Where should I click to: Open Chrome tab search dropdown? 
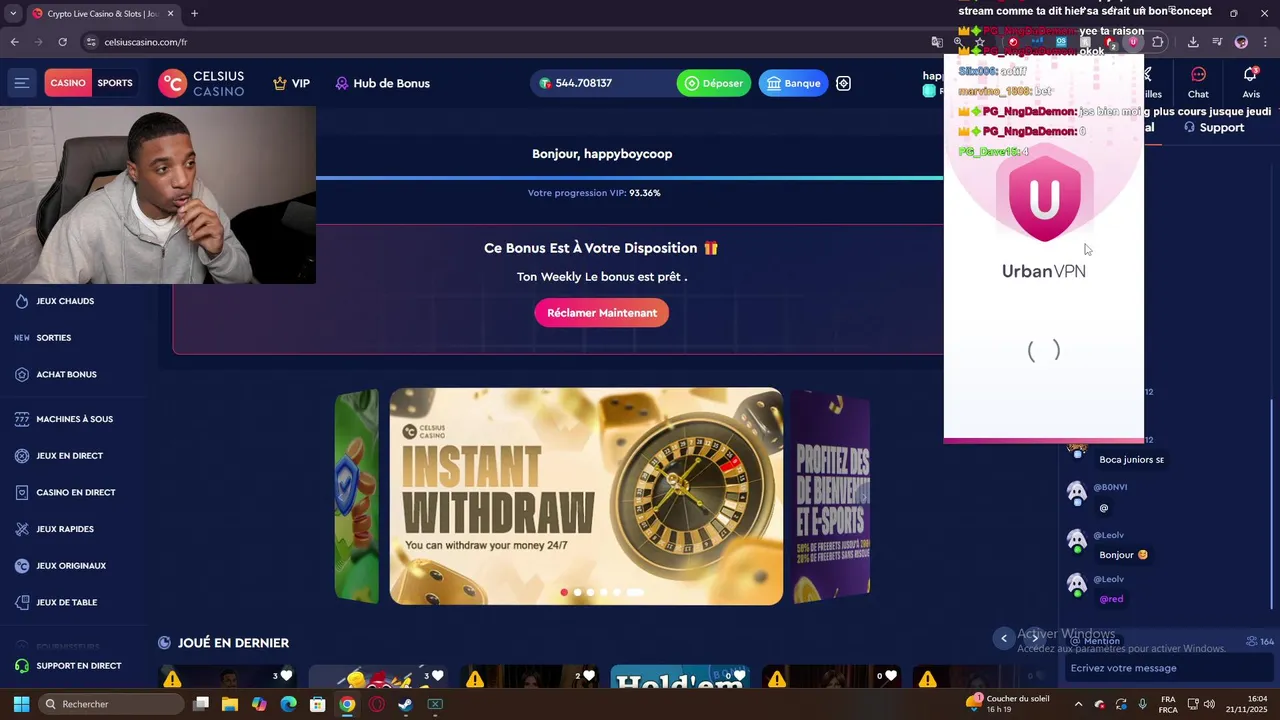tap(13, 13)
